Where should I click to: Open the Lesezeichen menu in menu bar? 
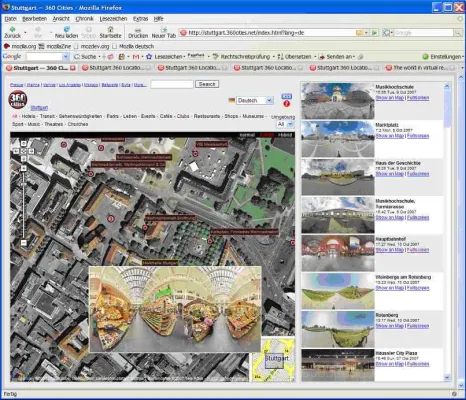113,19
